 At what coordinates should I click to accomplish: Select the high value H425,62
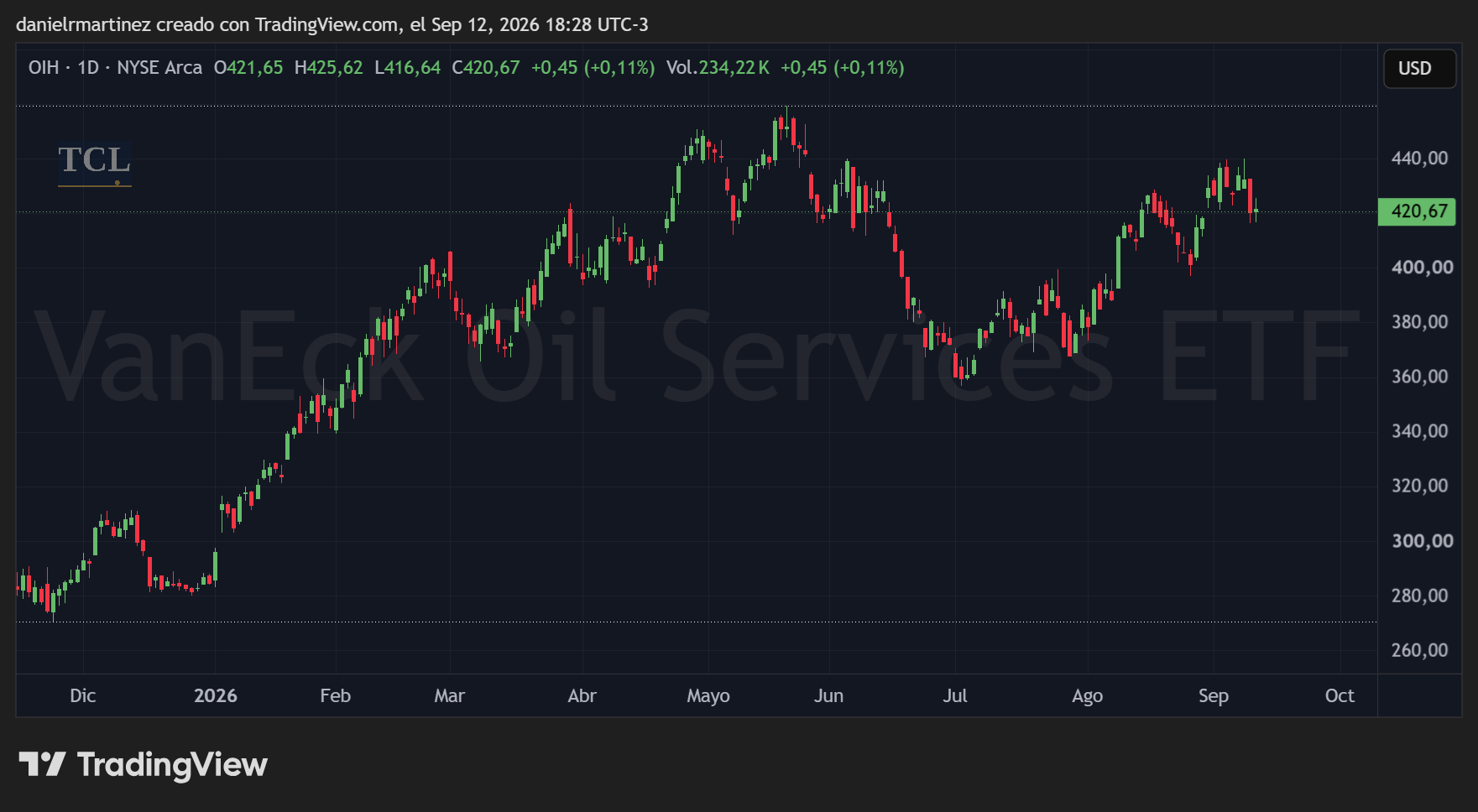coord(329,68)
